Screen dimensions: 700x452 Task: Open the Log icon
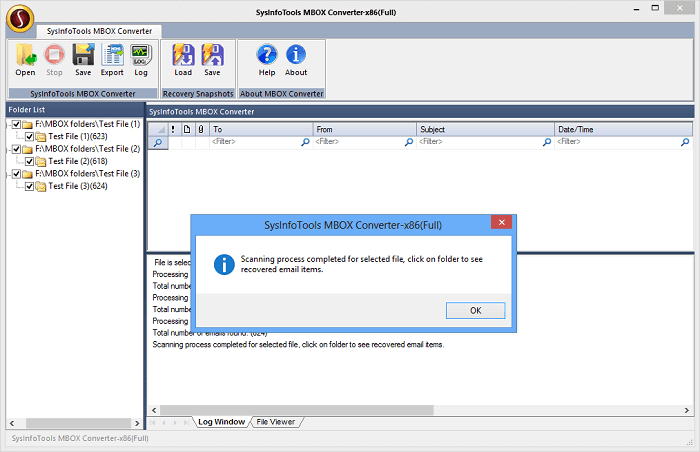(141, 60)
